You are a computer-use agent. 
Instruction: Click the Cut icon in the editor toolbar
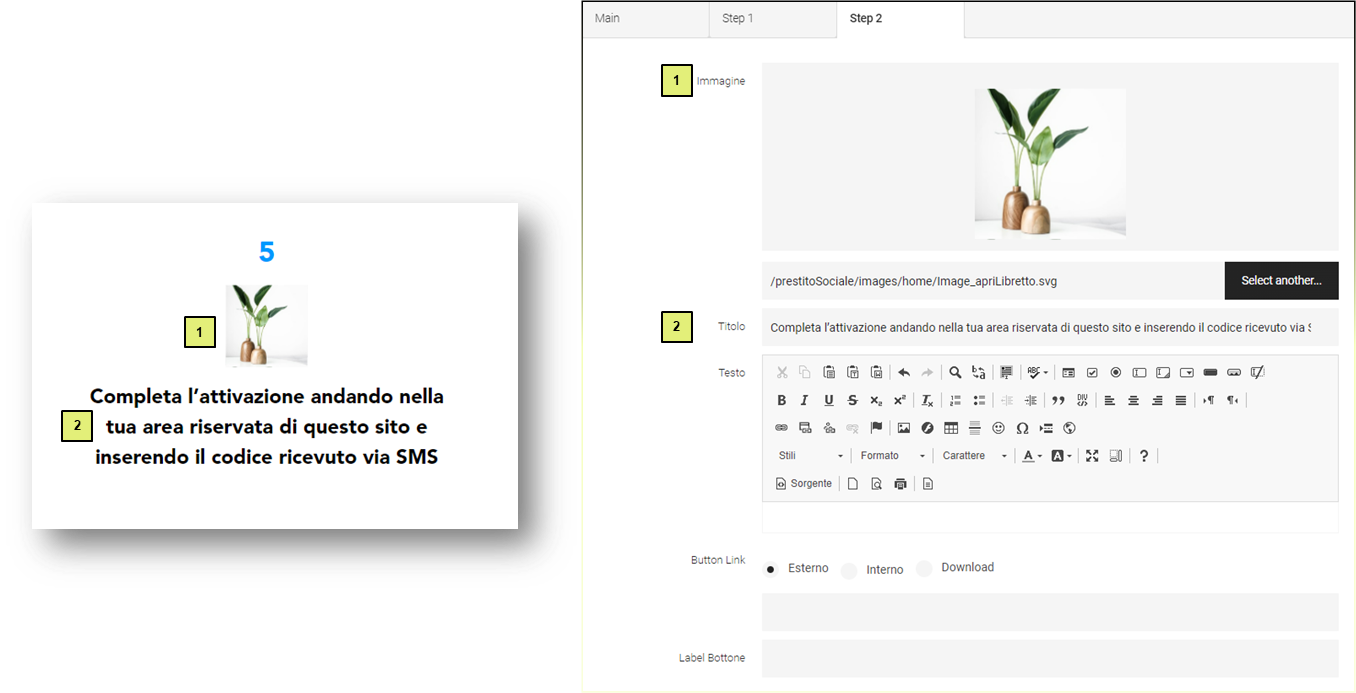[782, 372]
